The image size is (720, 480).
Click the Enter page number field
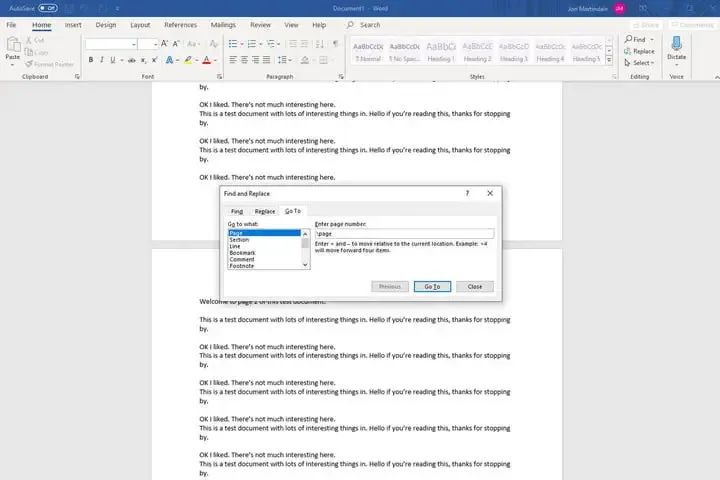pyautogui.click(x=404, y=233)
